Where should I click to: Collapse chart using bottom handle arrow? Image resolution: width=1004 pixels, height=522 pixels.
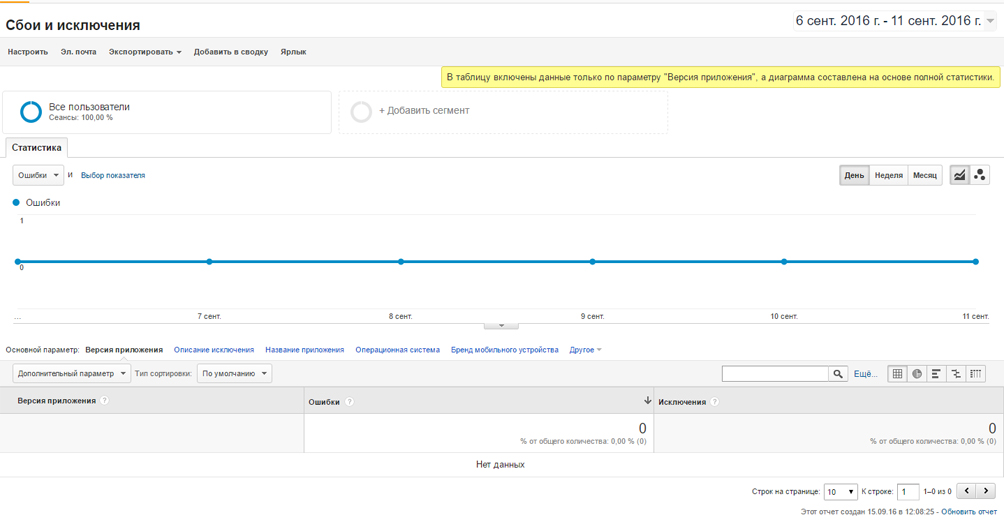(x=501, y=325)
